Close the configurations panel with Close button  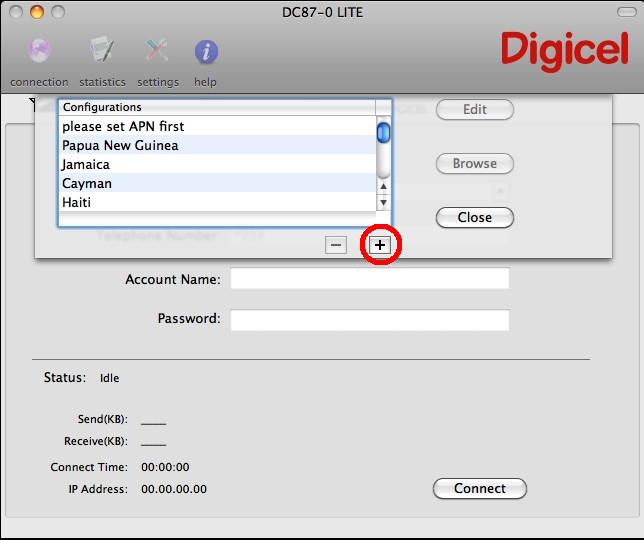click(474, 218)
